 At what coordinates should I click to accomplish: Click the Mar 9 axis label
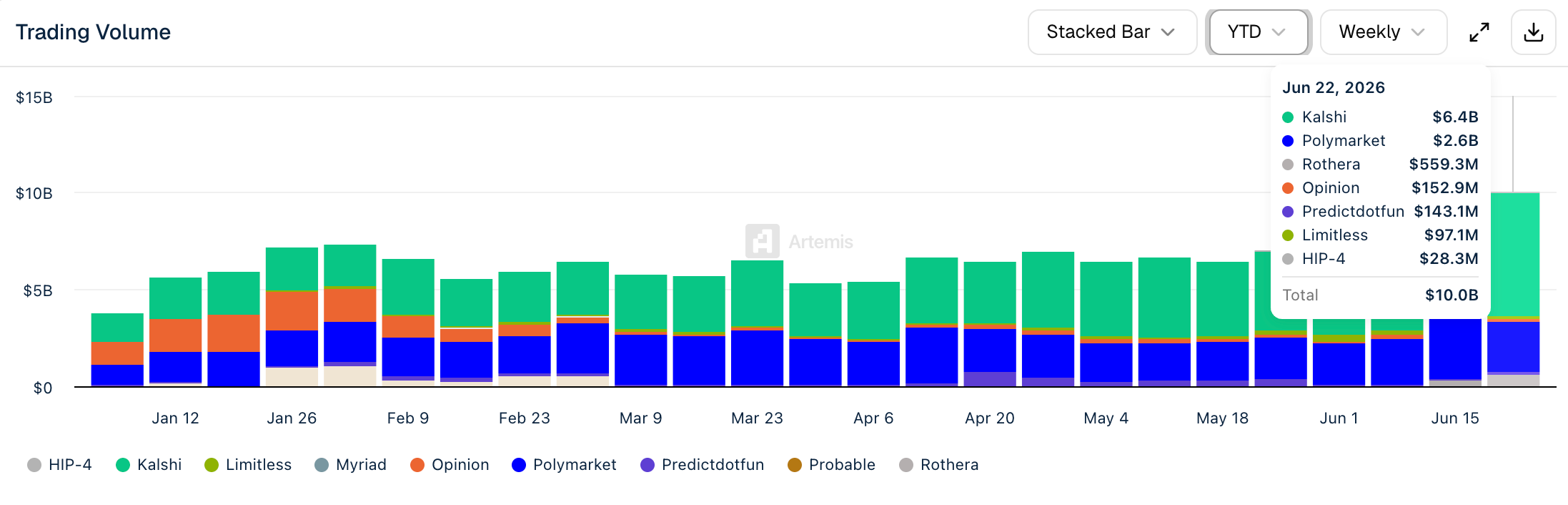(640, 418)
